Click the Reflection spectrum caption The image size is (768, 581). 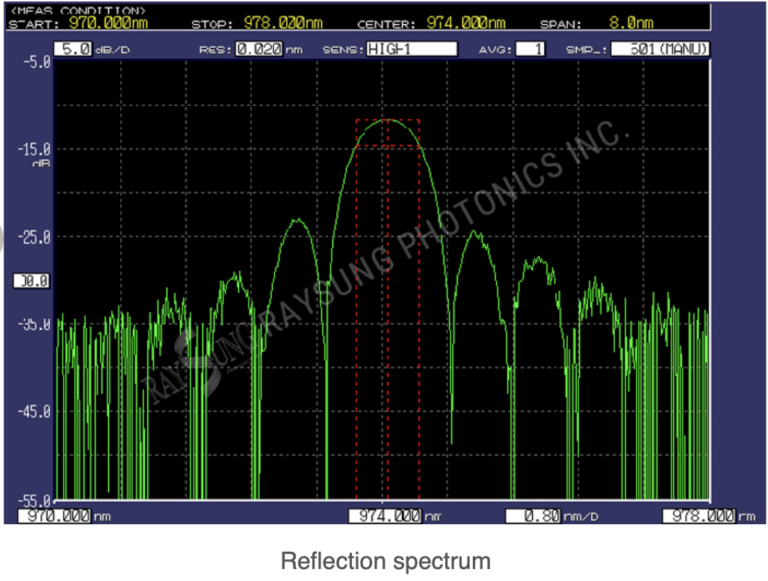point(386,561)
